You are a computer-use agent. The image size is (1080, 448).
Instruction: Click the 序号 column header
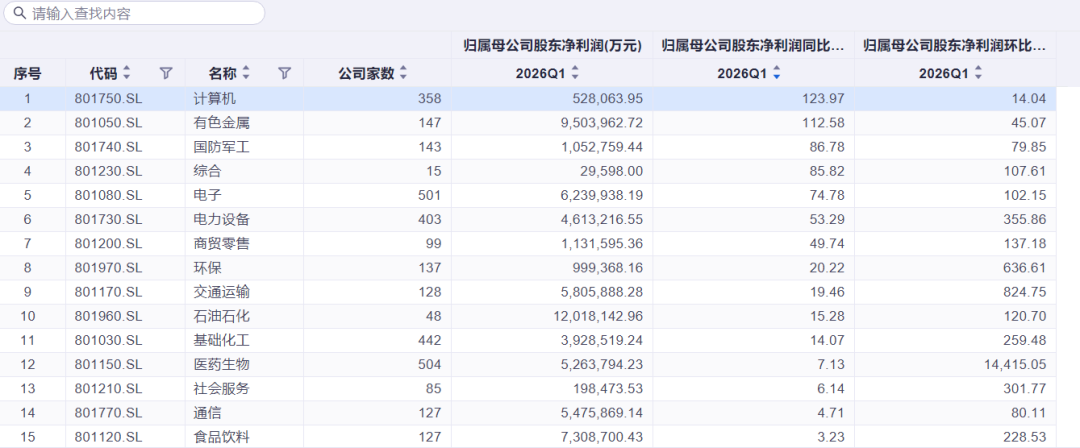pyautogui.click(x=28, y=74)
